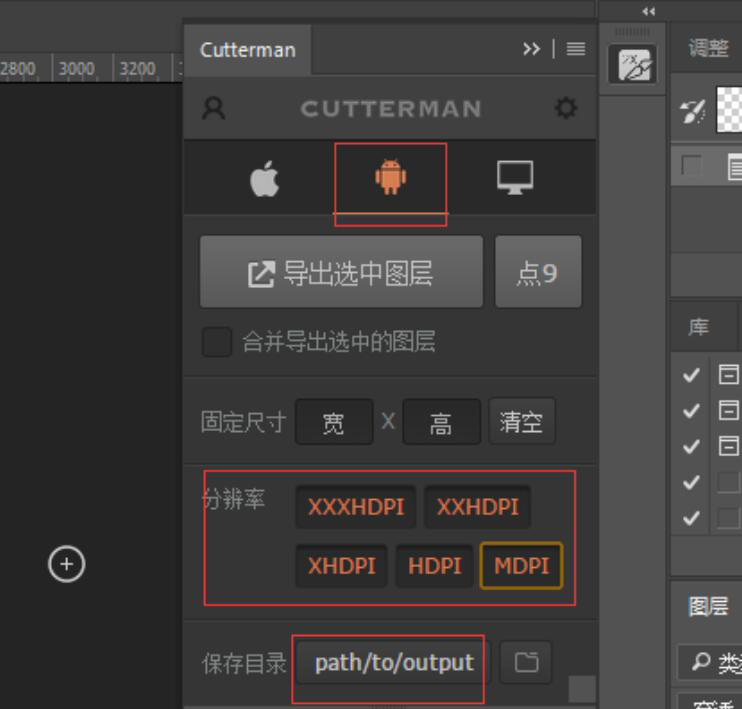Collapse panel with double-chevron icon in Cutterman header
The width and height of the screenshot is (742, 709).
531,49
